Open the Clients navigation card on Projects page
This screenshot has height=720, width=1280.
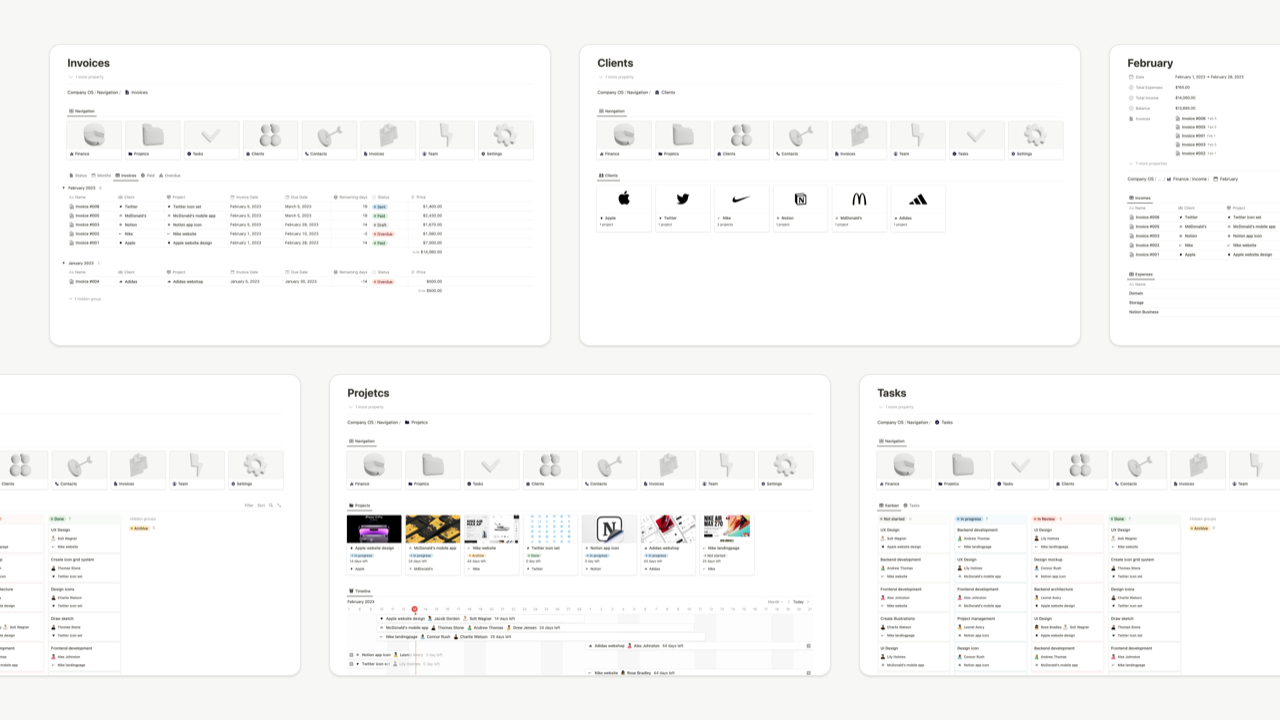(550, 469)
